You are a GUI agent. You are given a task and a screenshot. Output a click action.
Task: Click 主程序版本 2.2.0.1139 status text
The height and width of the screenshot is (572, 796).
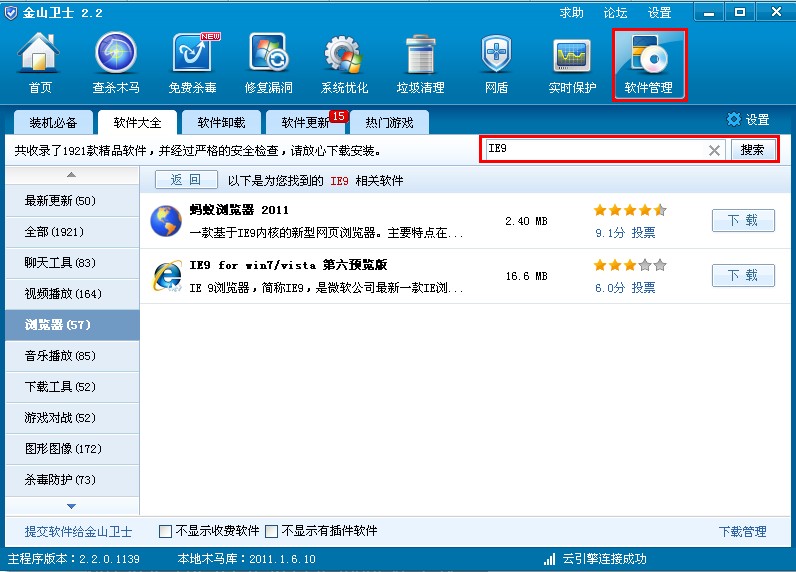[x=74, y=559]
